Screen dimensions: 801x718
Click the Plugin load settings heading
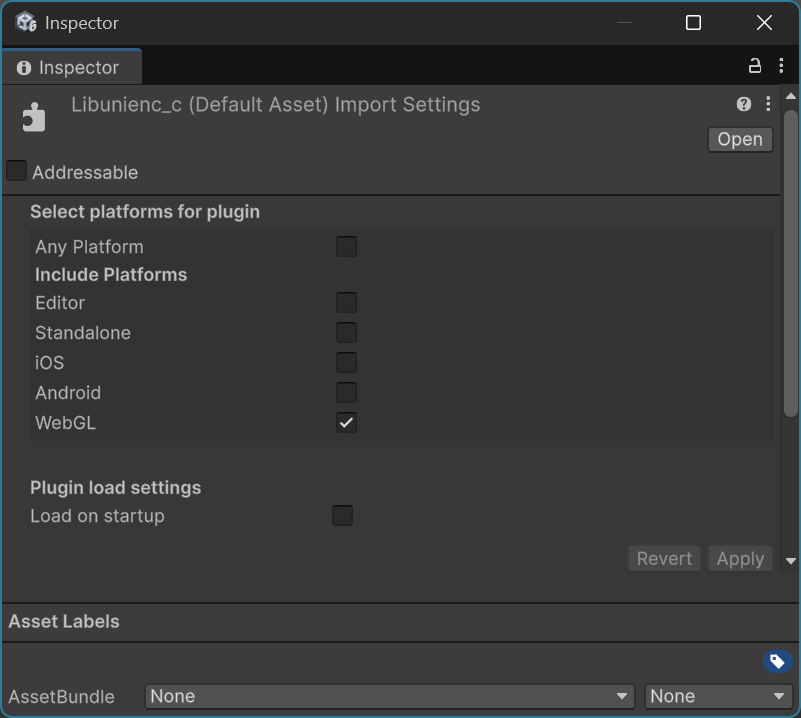pos(115,488)
